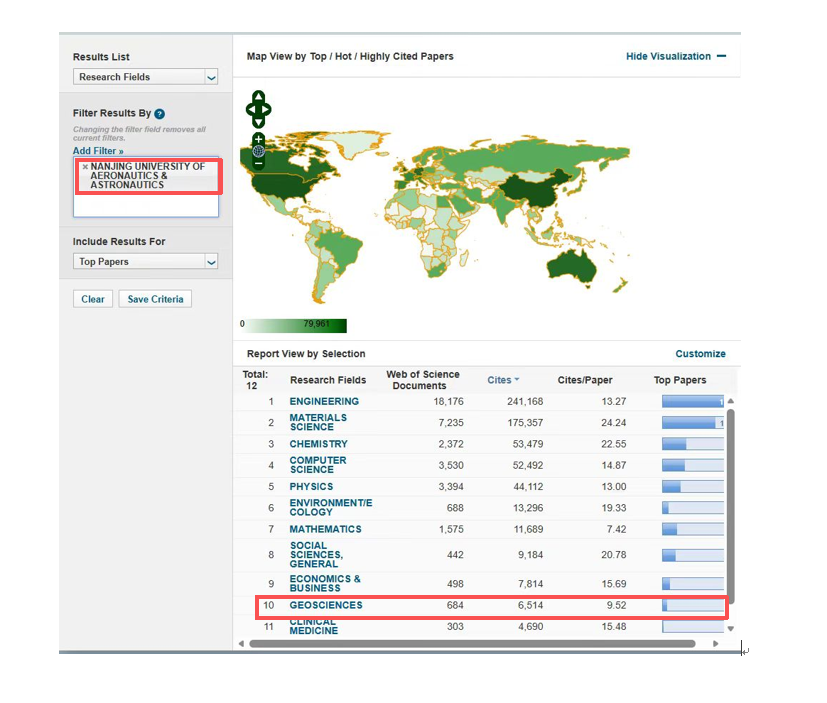Image resolution: width=827 pixels, height=703 pixels.
Task: Zoom in on the world map
Action: tap(258, 139)
